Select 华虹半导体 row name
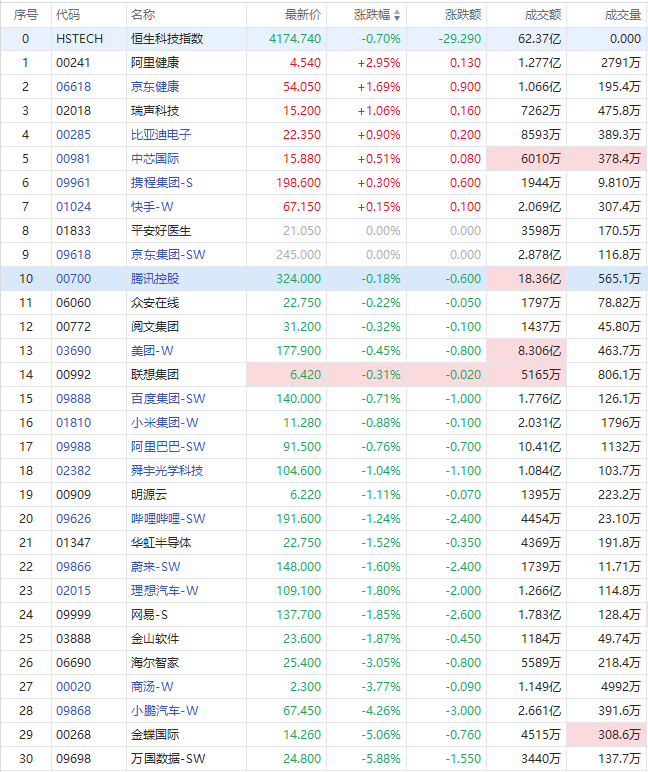Screen dimensions: 648x772 coord(161,543)
